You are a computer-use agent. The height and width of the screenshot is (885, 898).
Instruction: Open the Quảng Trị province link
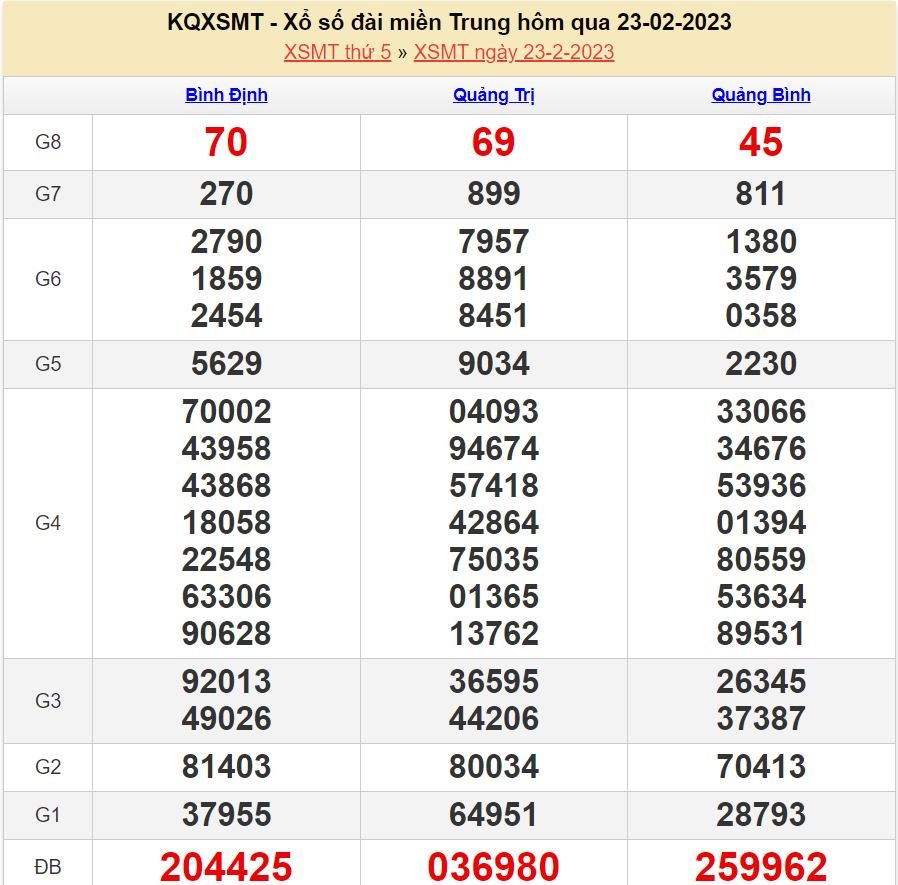point(494,95)
